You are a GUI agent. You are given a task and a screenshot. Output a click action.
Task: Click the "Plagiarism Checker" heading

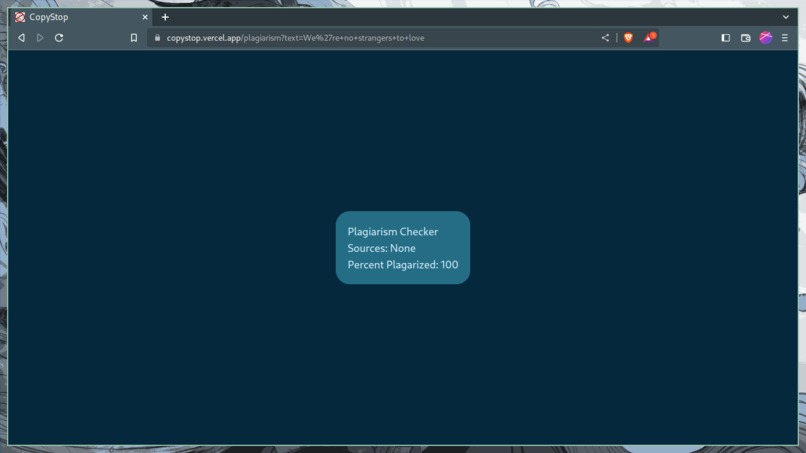tap(393, 231)
